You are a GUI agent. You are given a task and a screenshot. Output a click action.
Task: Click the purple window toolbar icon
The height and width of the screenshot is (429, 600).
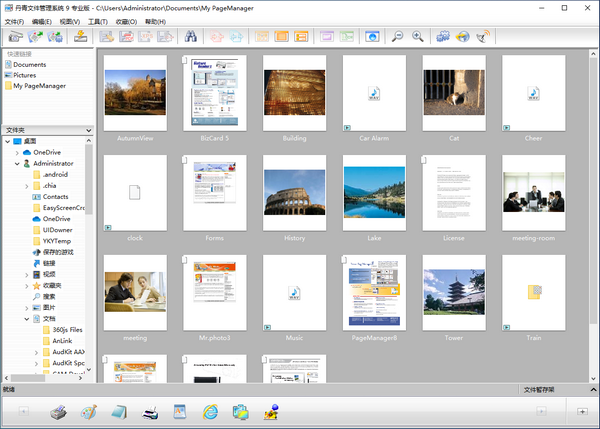coord(327,37)
